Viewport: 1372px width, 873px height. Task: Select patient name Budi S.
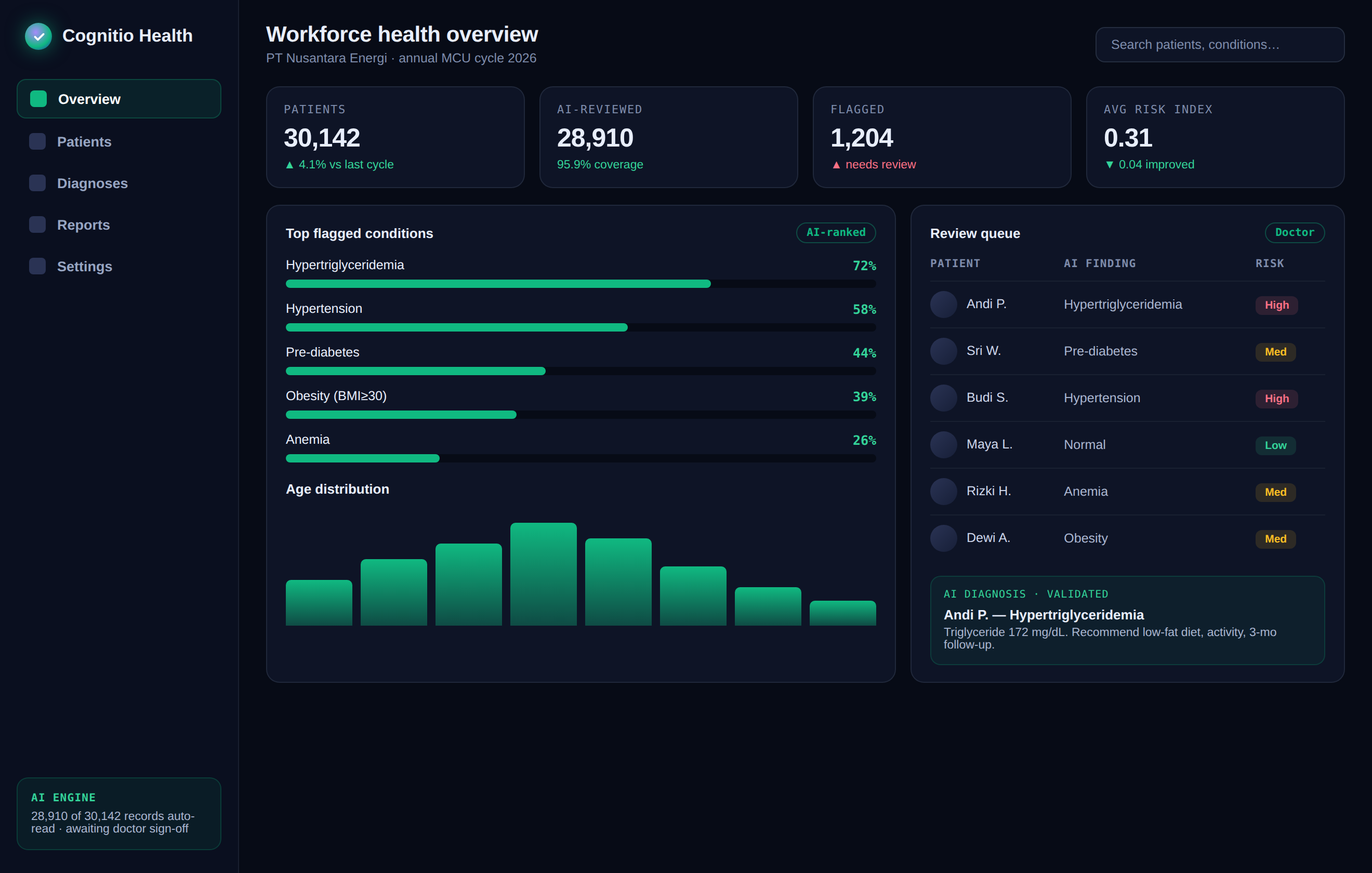[x=987, y=397]
